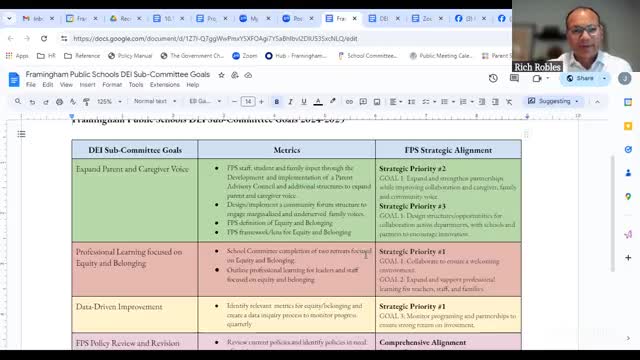
Task: Open the Policy Manual bookmark
Action: click(x=130, y=56)
